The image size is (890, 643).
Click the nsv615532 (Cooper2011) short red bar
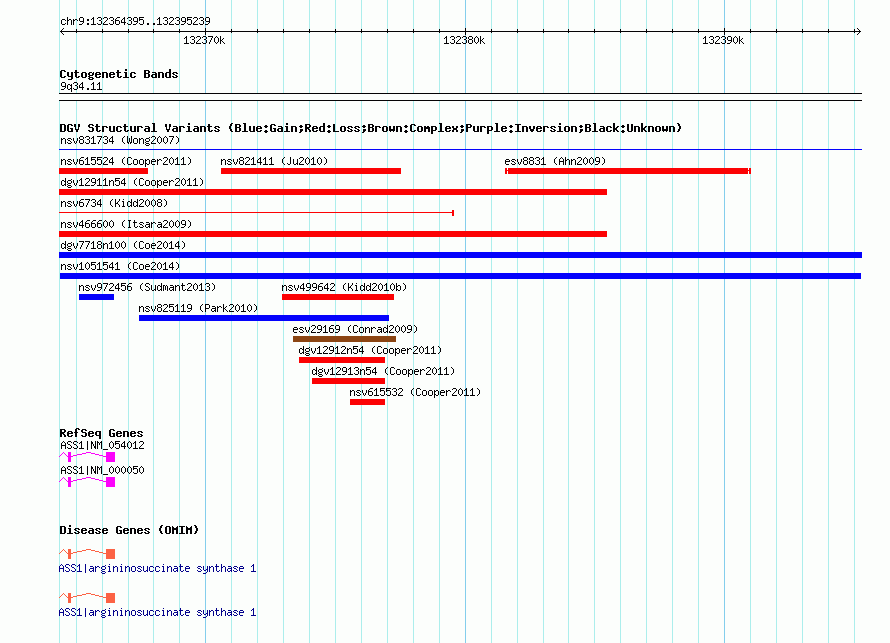367,402
